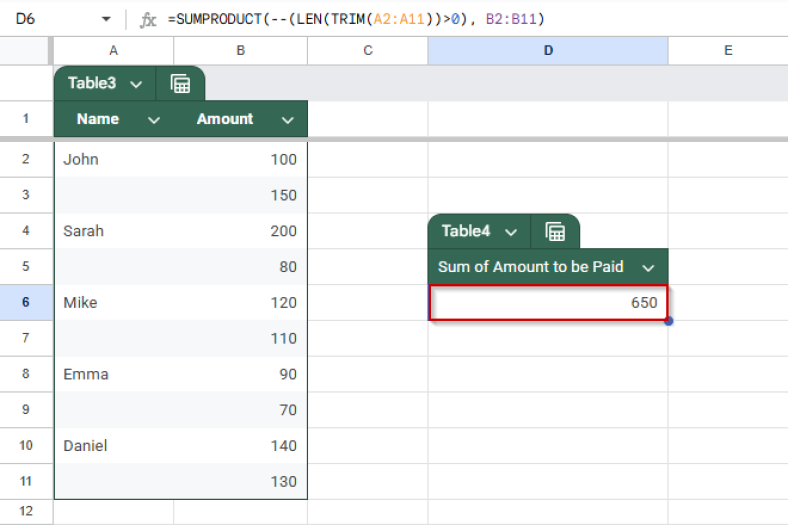Select row 12 header
The image size is (788, 525).
[26, 512]
